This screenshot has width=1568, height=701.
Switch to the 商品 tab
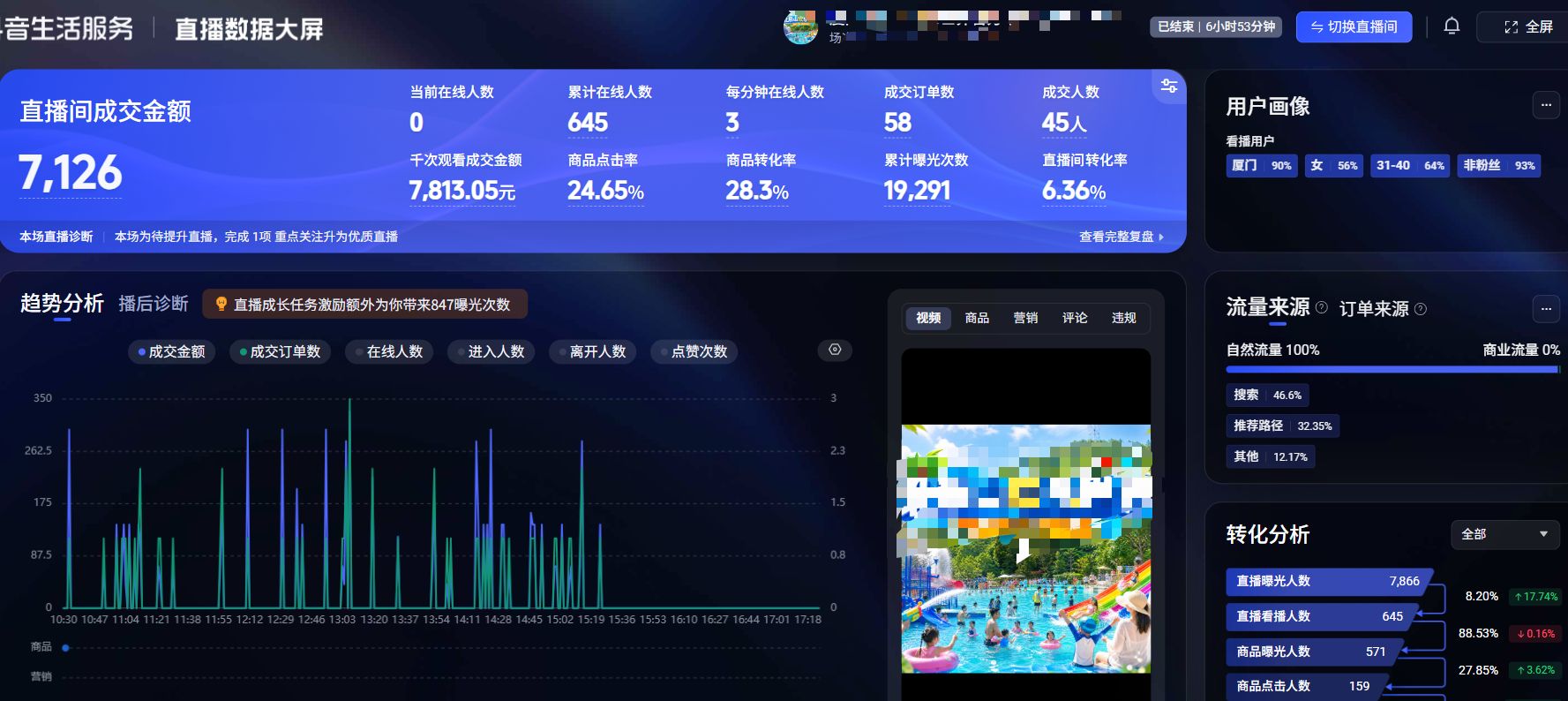click(977, 318)
